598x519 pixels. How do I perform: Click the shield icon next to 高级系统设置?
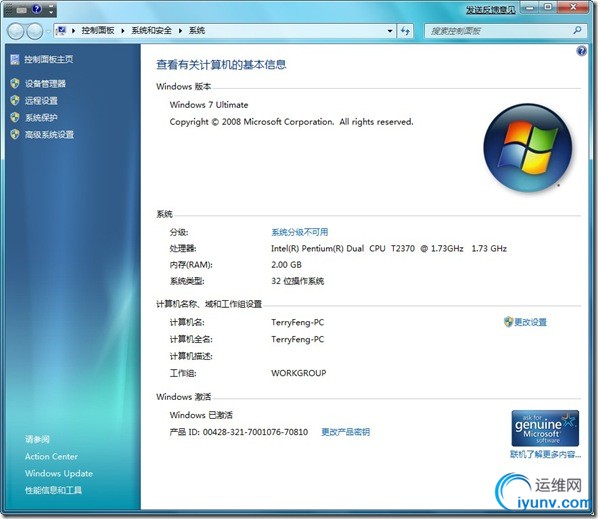pyautogui.click(x=15, y=134)
